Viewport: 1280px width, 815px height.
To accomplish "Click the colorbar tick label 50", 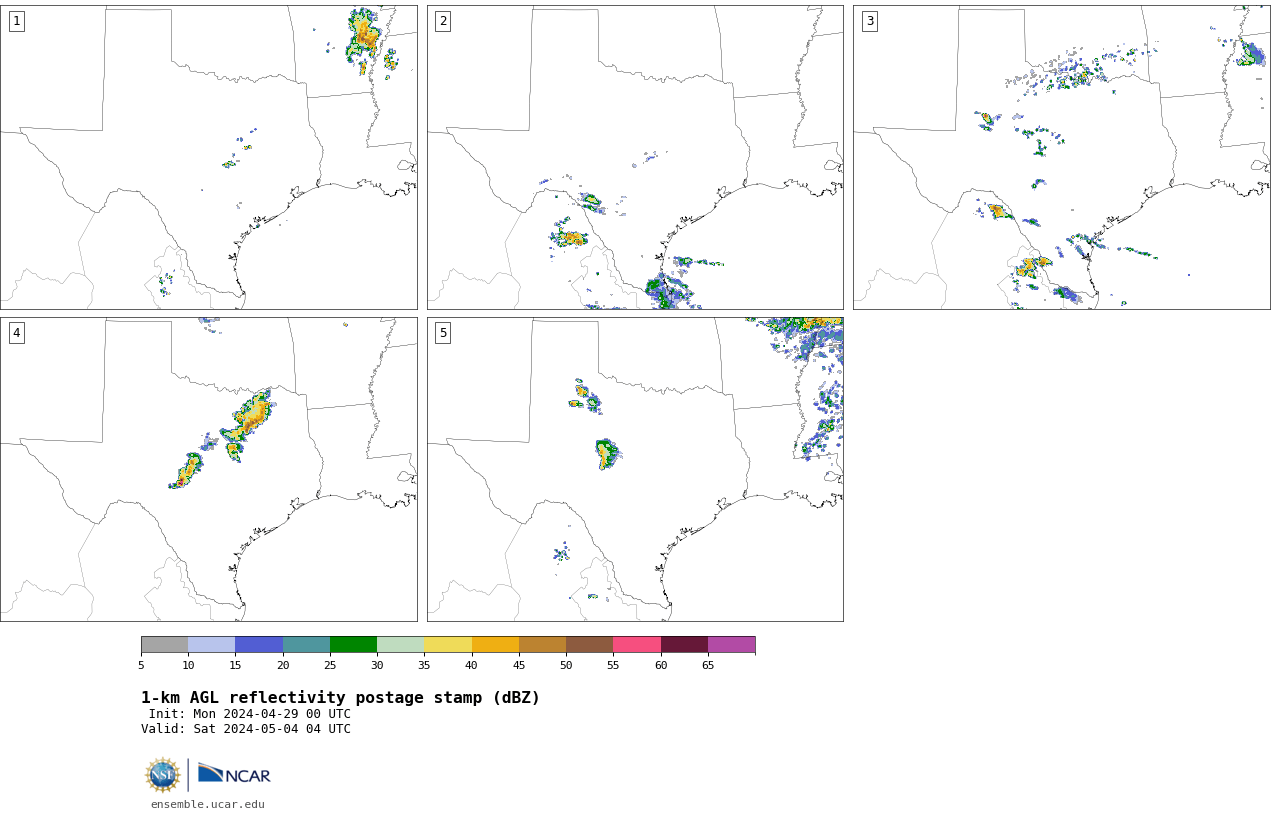I will tap(566, 665).
